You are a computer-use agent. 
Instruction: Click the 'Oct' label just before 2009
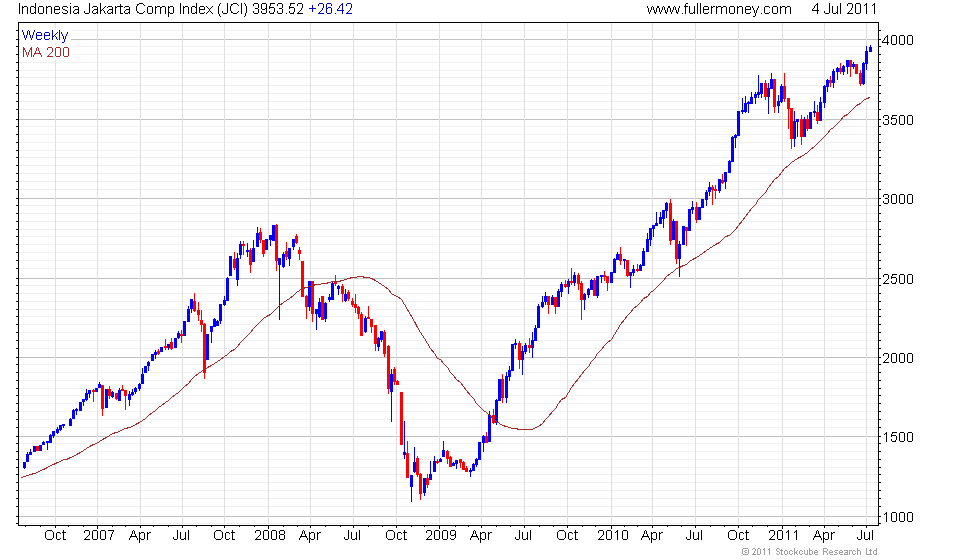click(396, 536)
